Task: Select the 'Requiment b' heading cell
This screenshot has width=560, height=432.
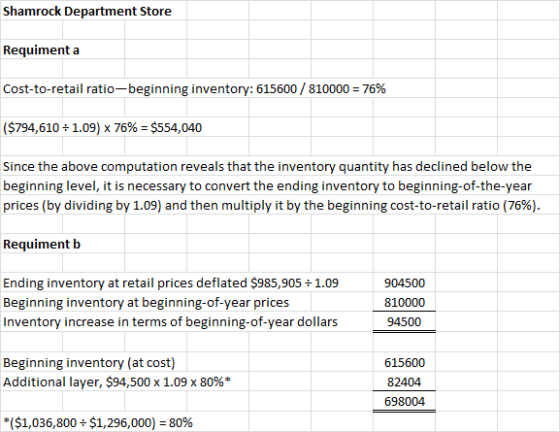Action: click(42, 244)
